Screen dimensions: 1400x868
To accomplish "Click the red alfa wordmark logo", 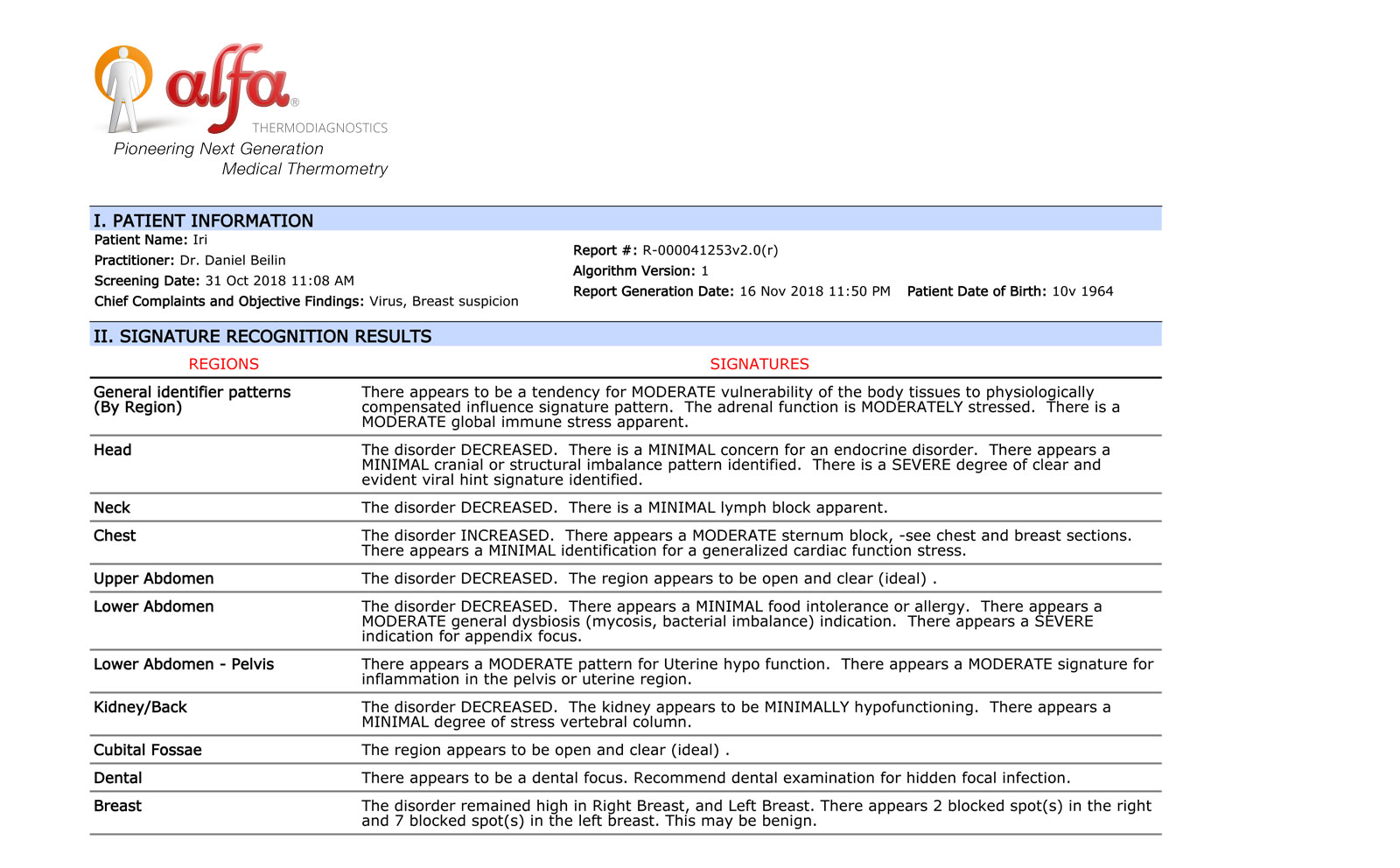I will click(227, 85).
